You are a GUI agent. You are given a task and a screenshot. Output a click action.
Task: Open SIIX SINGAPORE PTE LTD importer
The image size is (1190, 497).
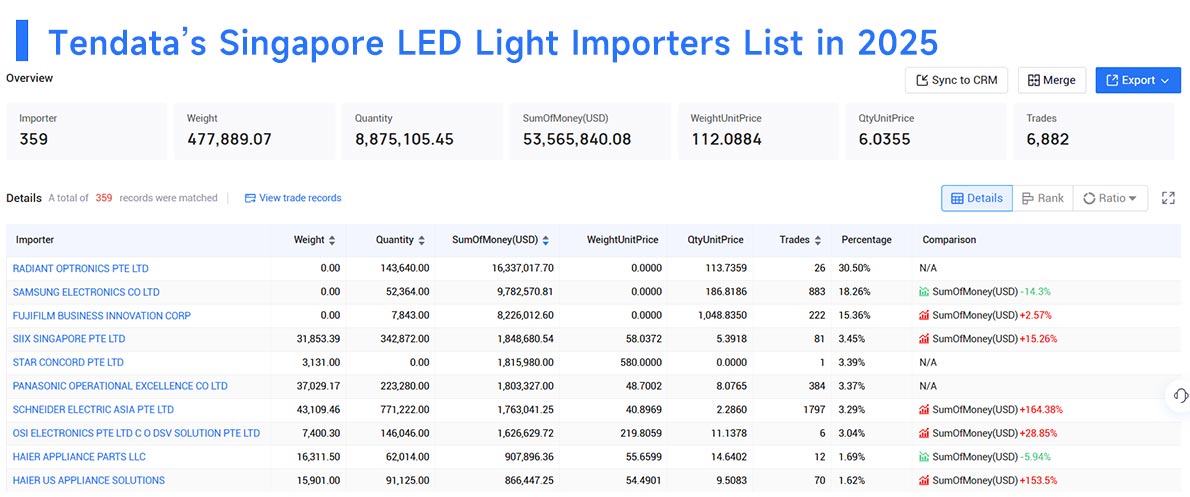tap(69, 339)
